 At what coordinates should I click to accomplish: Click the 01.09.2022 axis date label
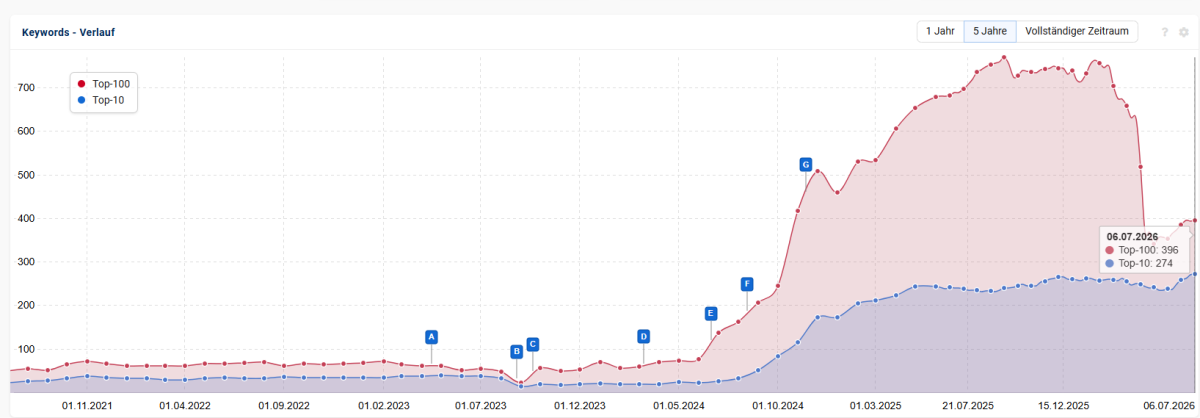(284, 406)
